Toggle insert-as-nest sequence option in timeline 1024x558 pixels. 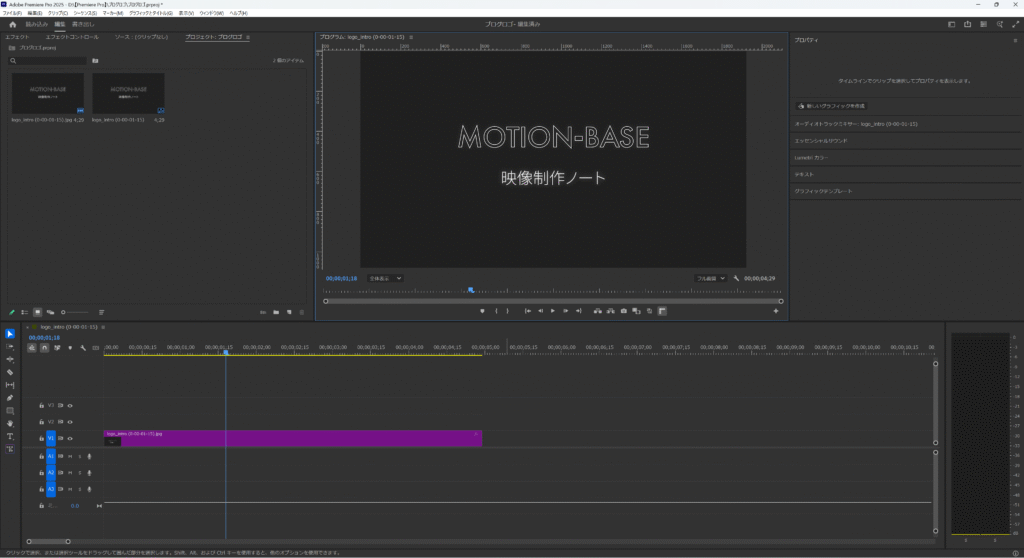(x=31, y=348)
